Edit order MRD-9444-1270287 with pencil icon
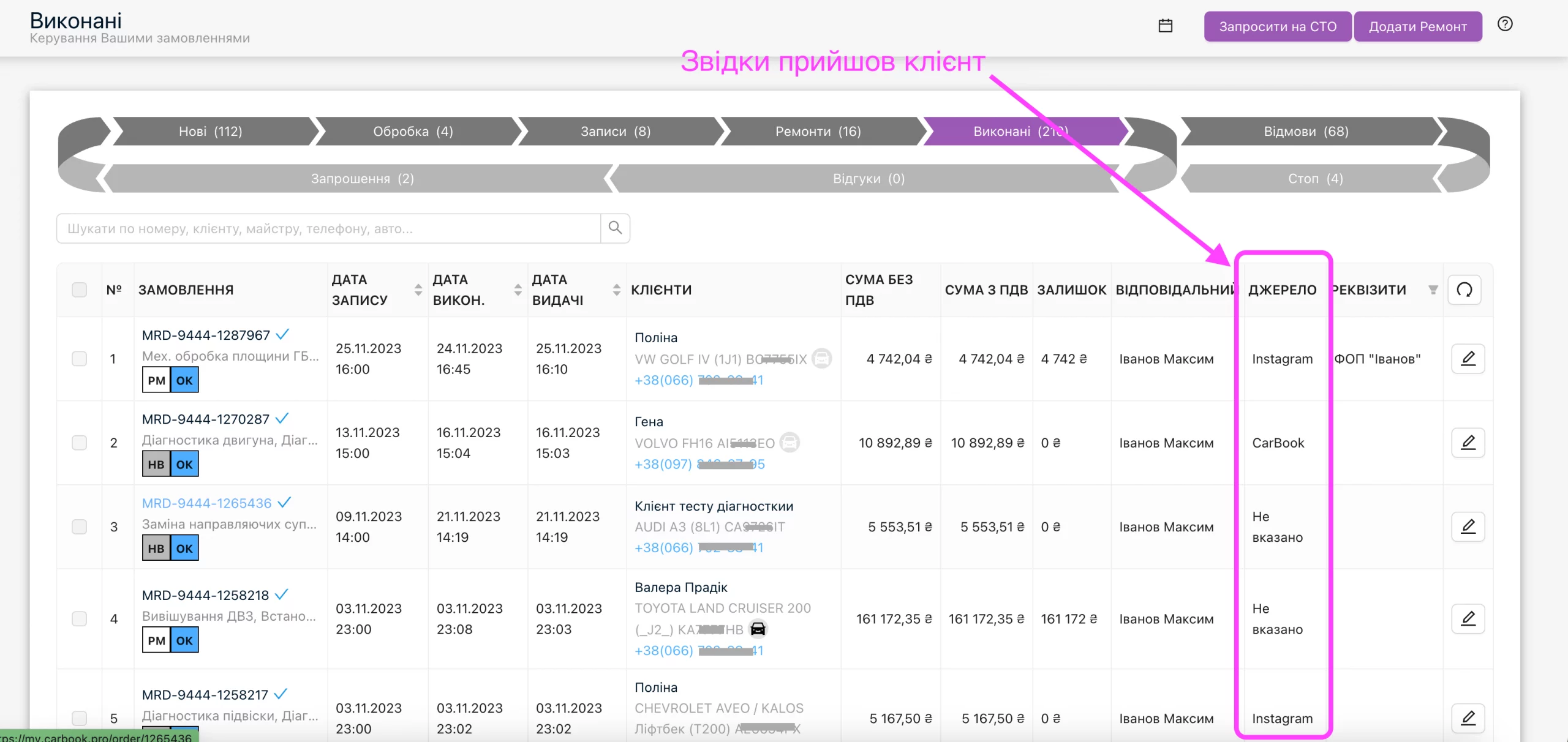Viewport: 1568px width, 742px height. click(1468, 442)
